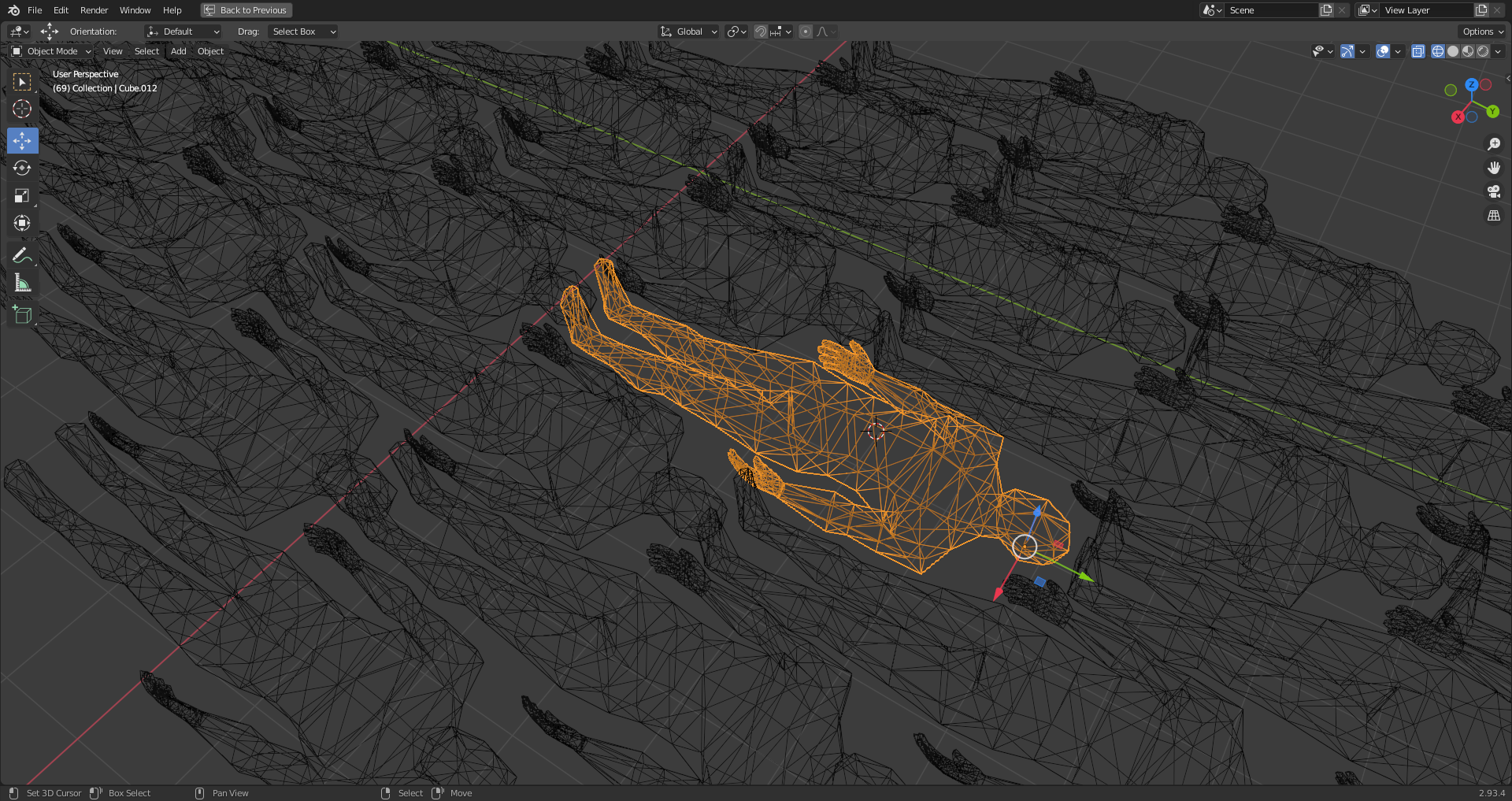The height and width of the screenshot is (801, 1512).
Task: Toggle camera view with camera icon
Action: tap(1493, 191)
